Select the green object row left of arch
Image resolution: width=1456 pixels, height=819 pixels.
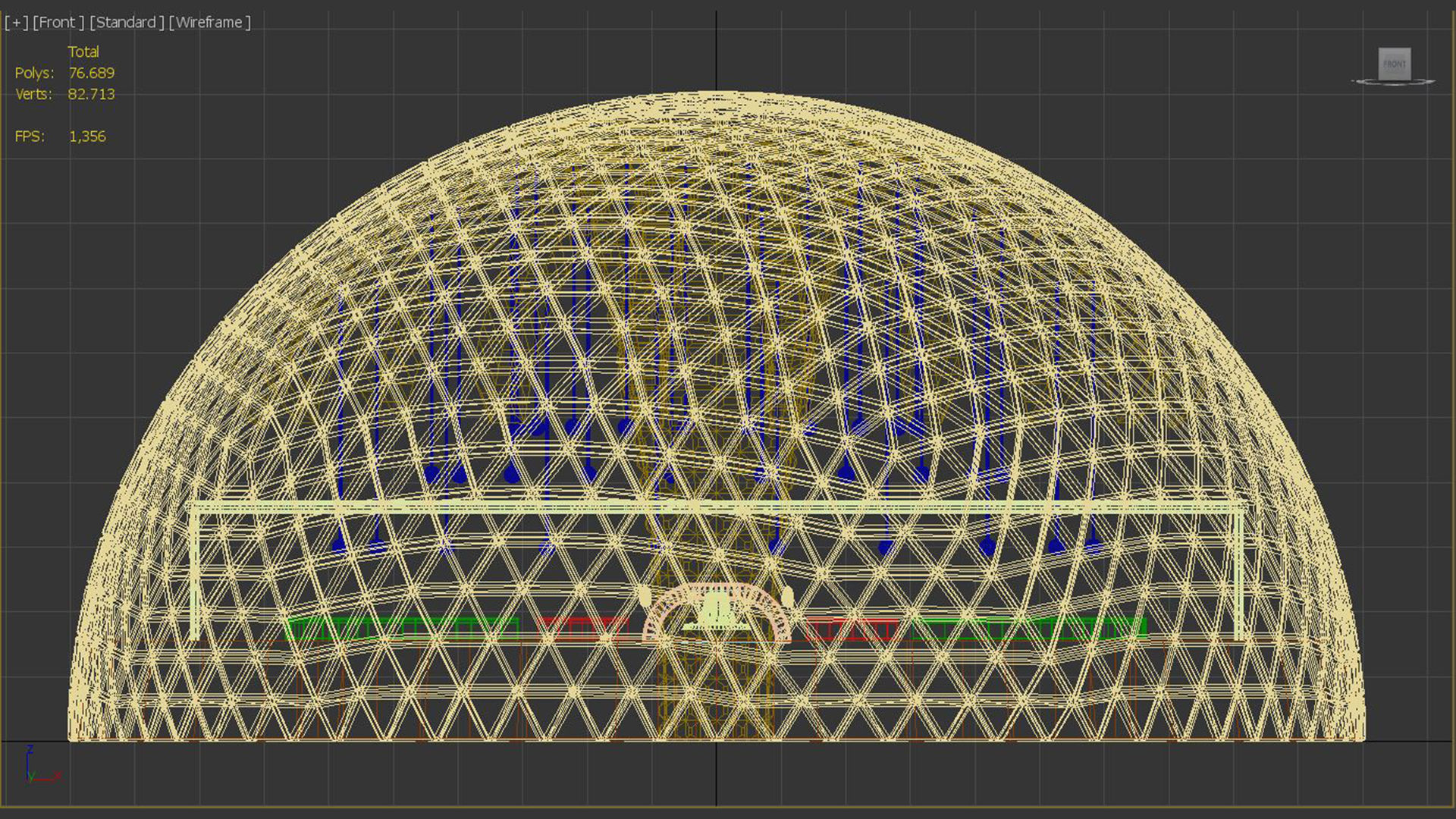[402, 629]
